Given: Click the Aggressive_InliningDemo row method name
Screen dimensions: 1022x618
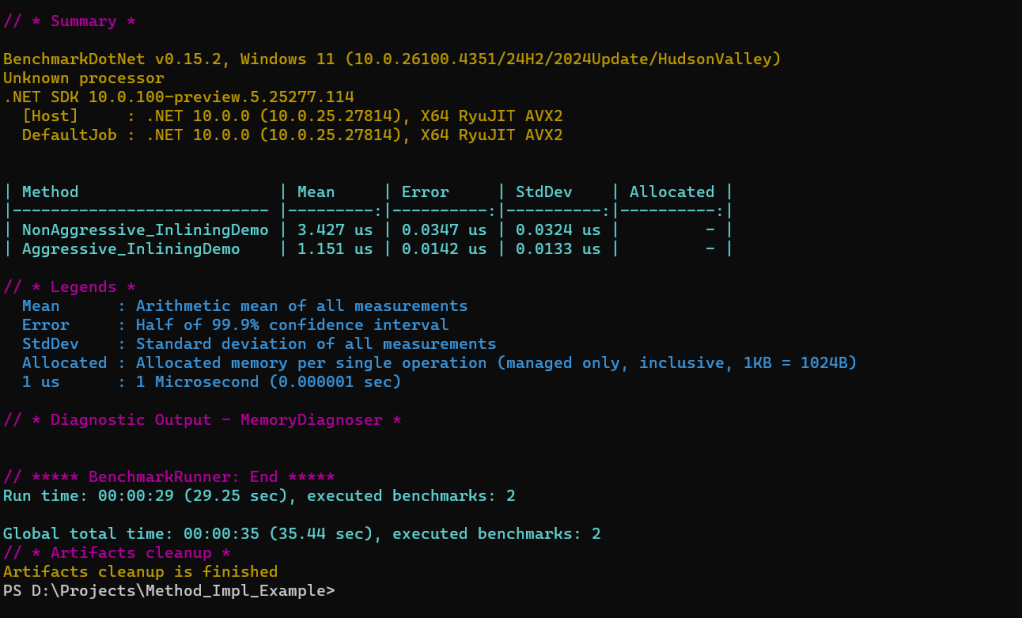Looking at the screenshot, I should pos(131,249).
